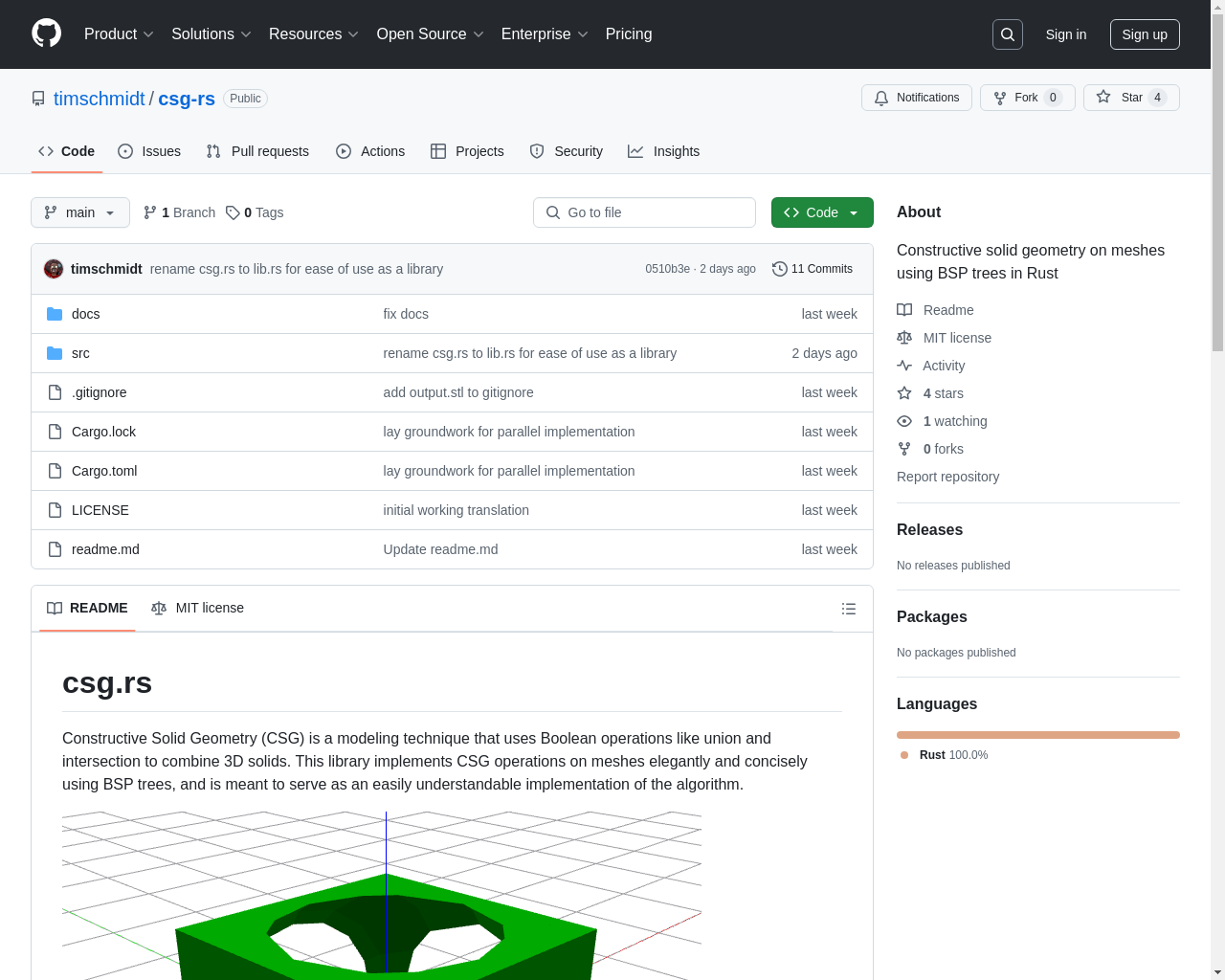This screenshot has height=980, width=1225.
Task: Click the Sign up button
Action: tap(1145, 34)
